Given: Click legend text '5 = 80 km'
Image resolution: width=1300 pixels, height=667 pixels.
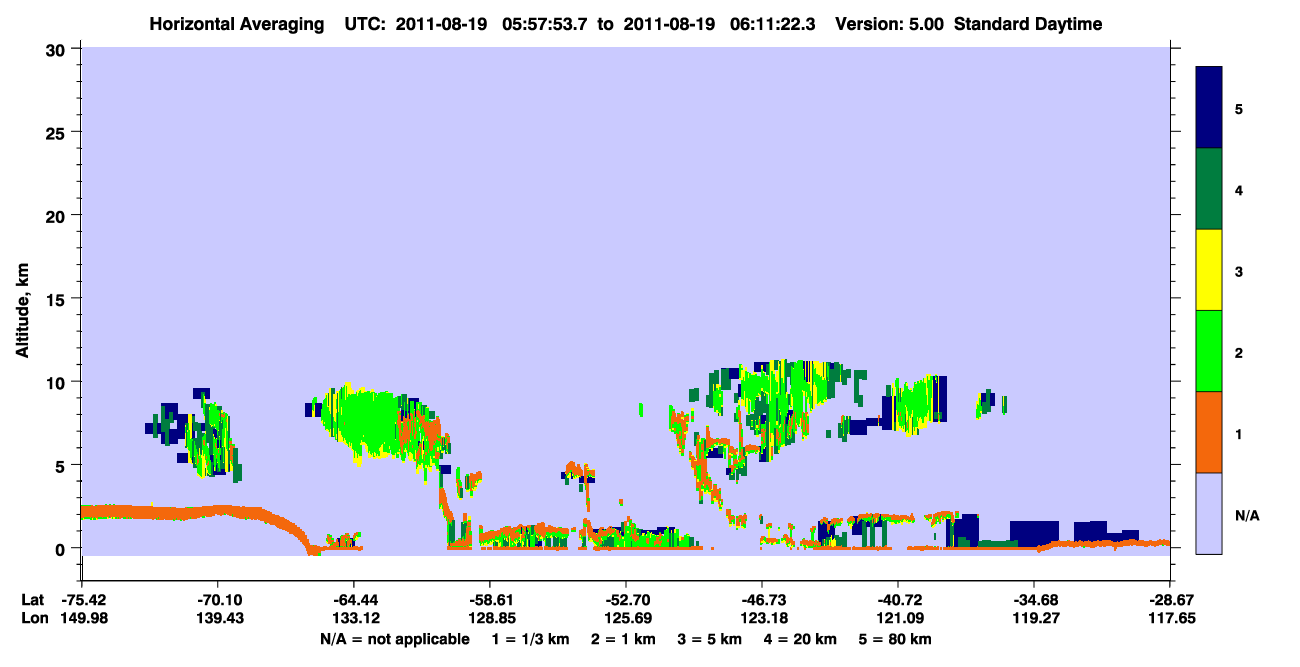Looking at the screenshot, I should tap(896, 639).
